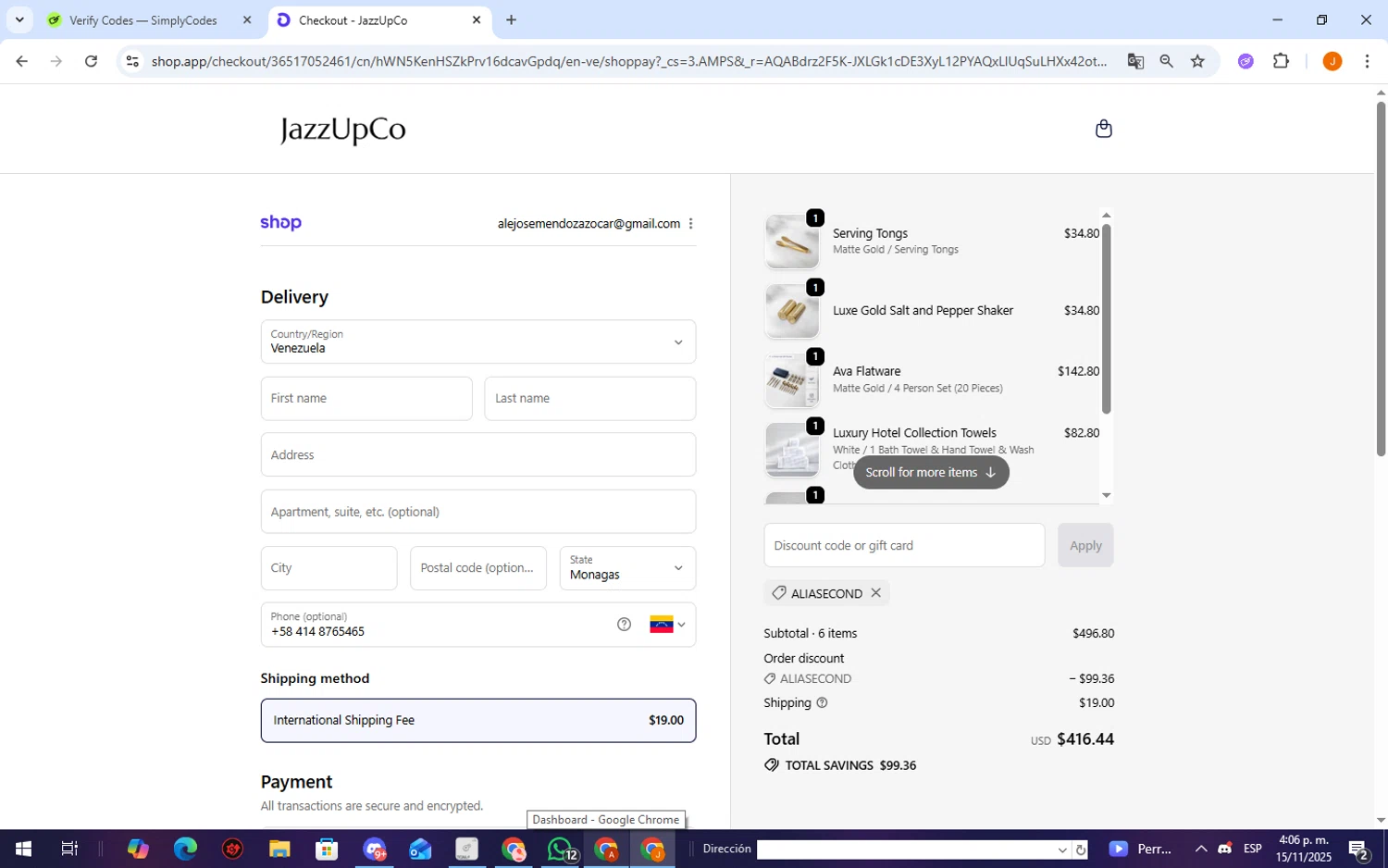Click the translate page icon
The width and height of the screenshot is (1388, 868).
tap(1135, 61)
